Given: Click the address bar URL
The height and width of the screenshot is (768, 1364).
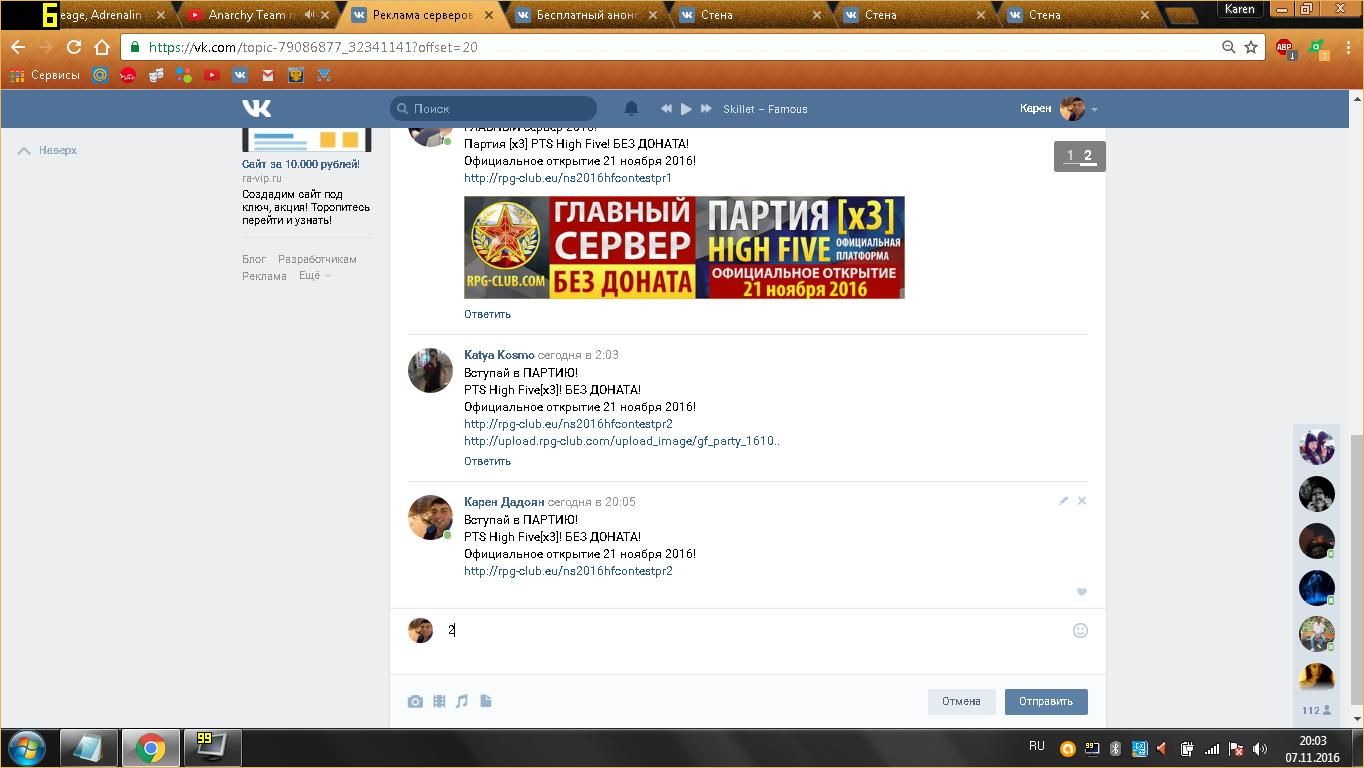Looking at the screenshot, I should click(x=313, y=47).
